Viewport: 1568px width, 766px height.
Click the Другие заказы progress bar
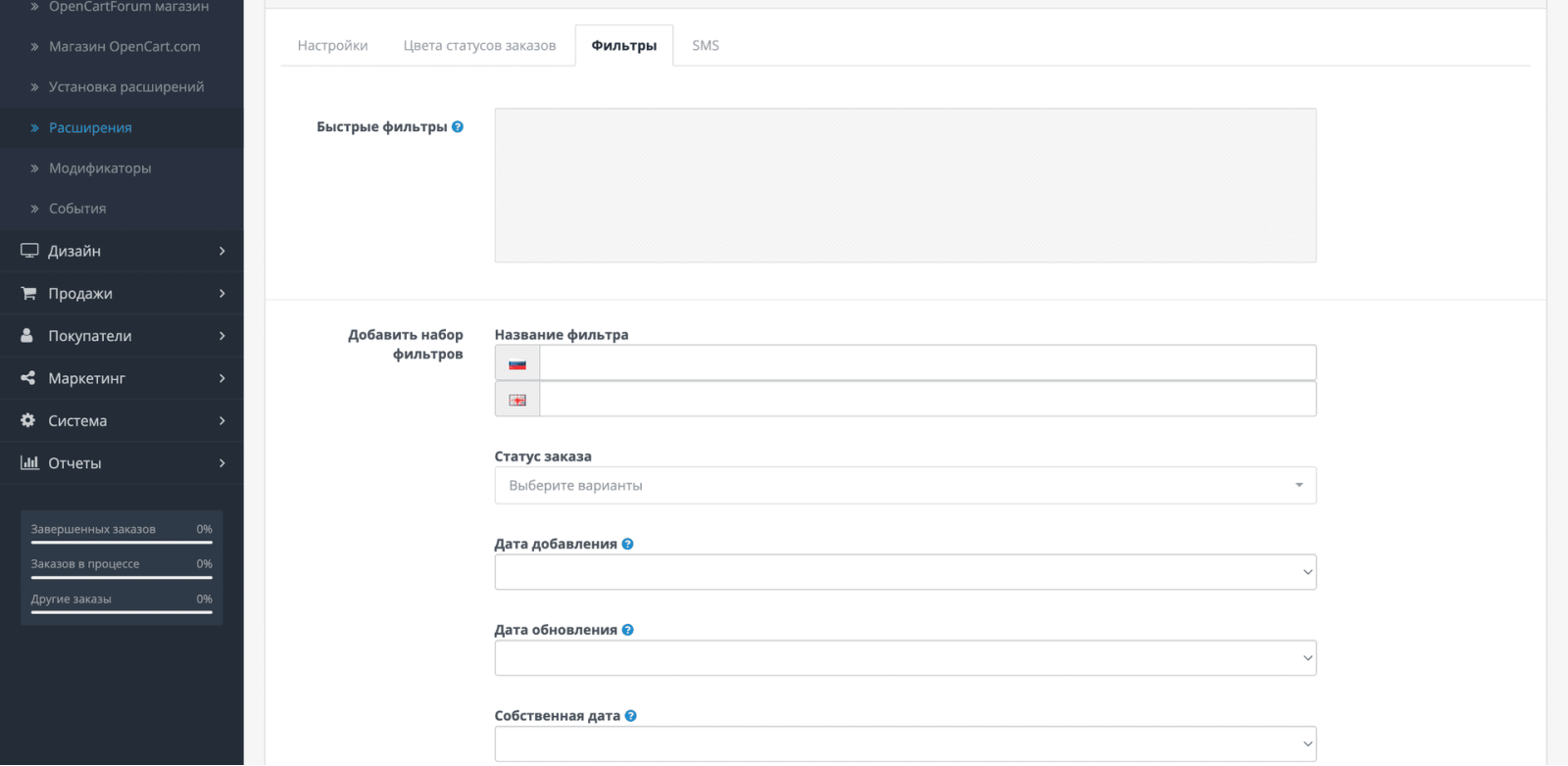(122, 613)
